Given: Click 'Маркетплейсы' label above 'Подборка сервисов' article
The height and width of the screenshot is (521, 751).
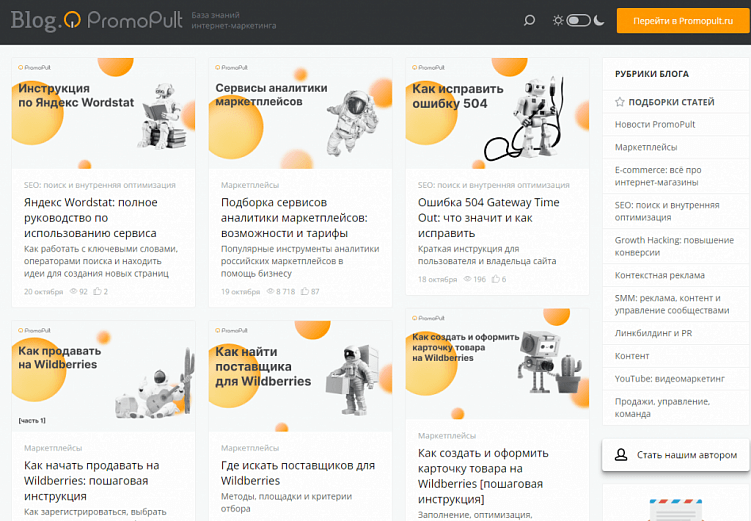Looking at the screenshot, I should click(x=250, y=185).
